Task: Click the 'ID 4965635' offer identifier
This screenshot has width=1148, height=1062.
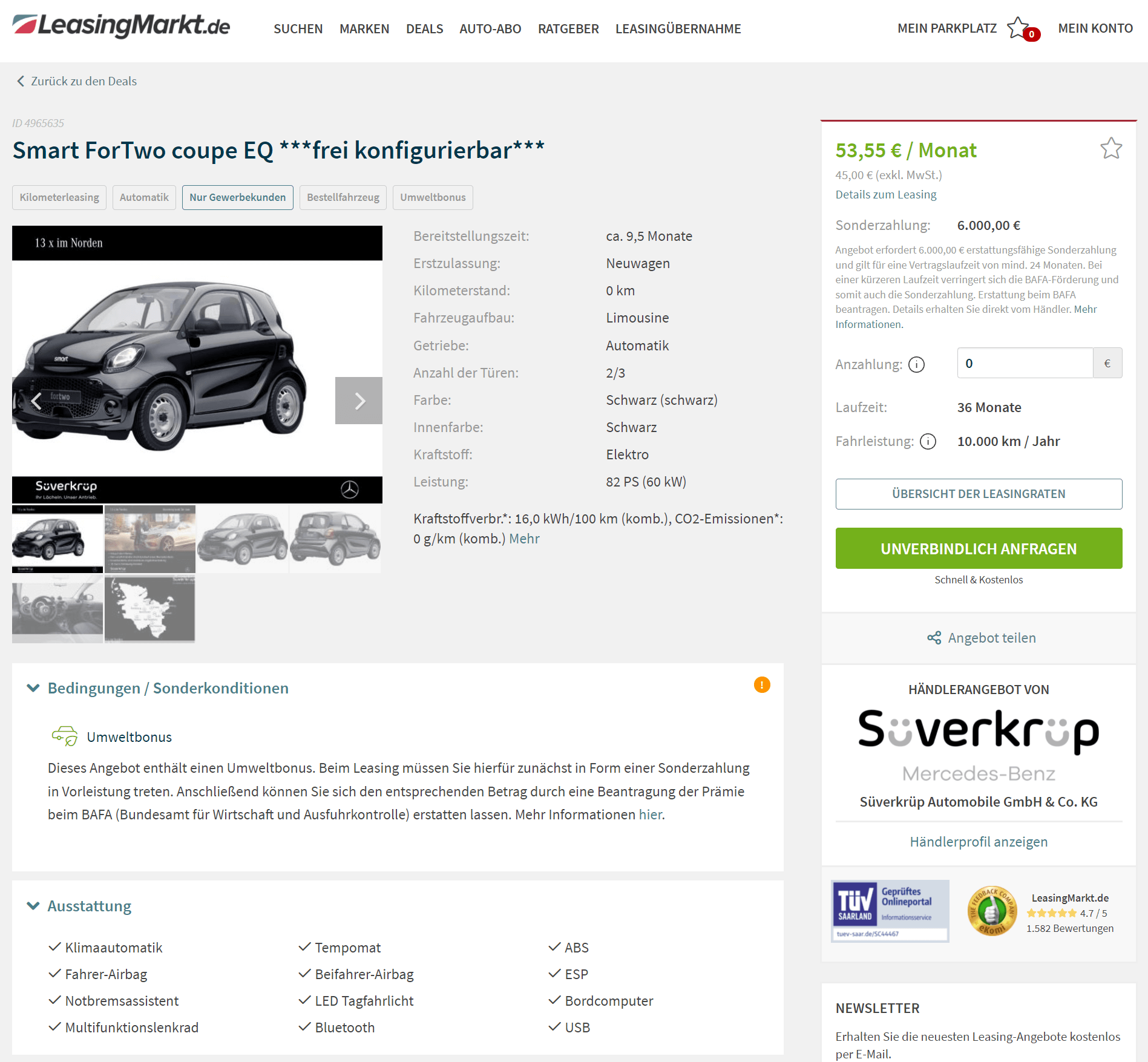Action: (x=38, y=123)
